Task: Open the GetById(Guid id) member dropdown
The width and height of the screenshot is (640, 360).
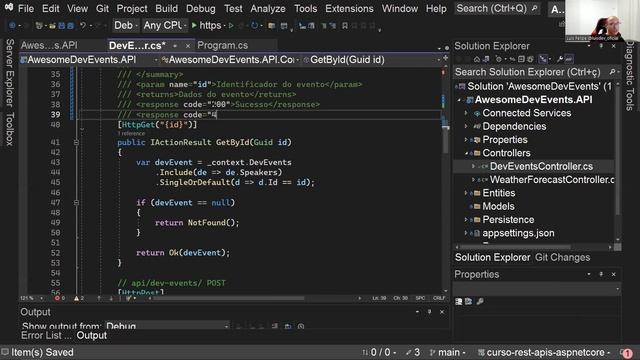Action: click(x=372, y=60)
